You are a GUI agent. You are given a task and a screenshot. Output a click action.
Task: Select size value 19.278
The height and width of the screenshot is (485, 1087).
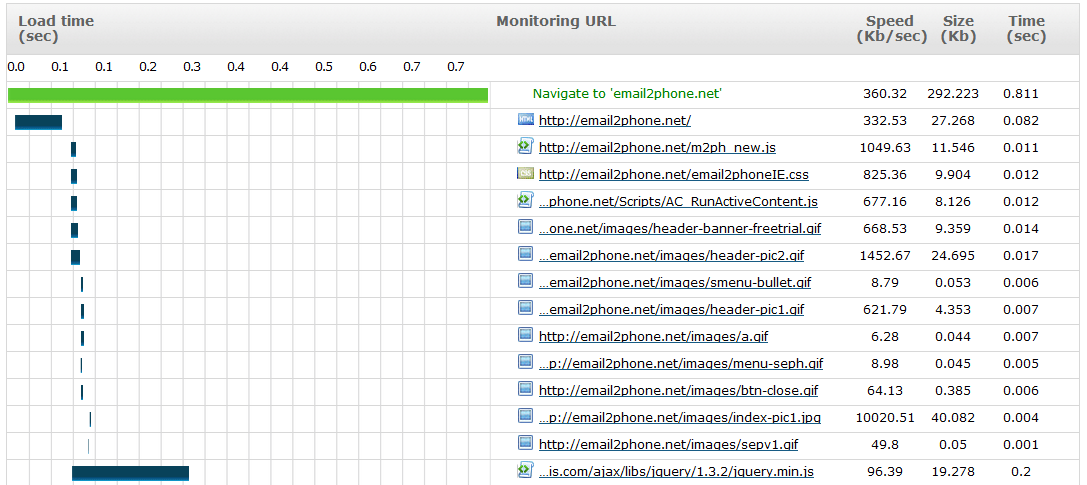point(953,472)
